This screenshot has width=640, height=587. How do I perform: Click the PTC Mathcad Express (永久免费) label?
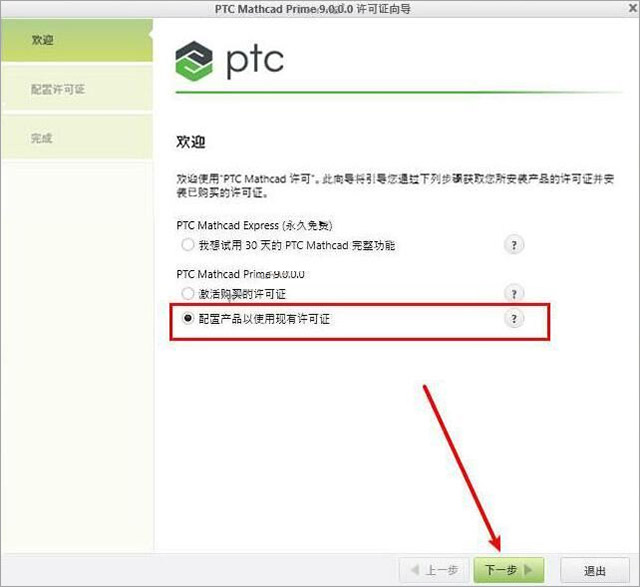pos(254,225)
